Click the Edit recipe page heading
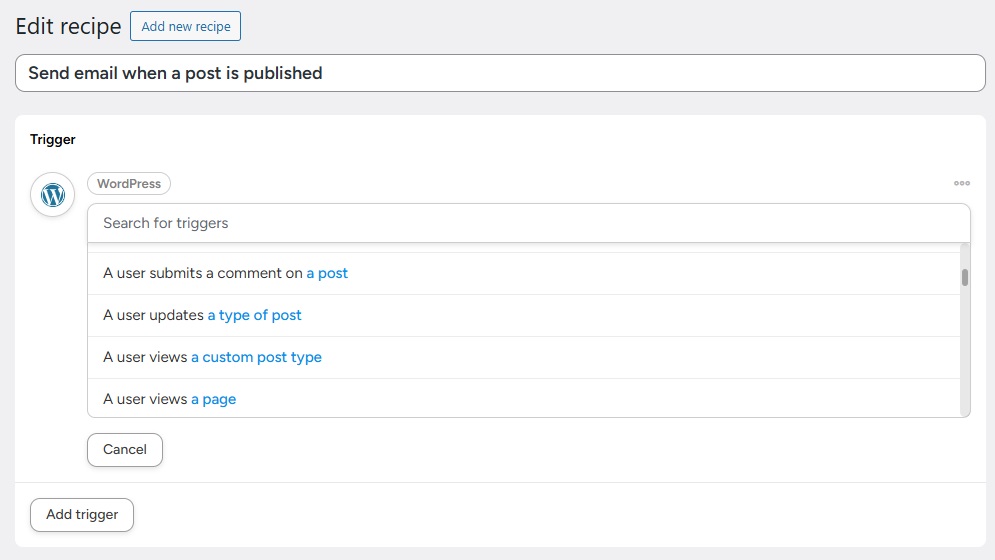The width and height of the screenshot is (995, 560). (x=68, y=26)
